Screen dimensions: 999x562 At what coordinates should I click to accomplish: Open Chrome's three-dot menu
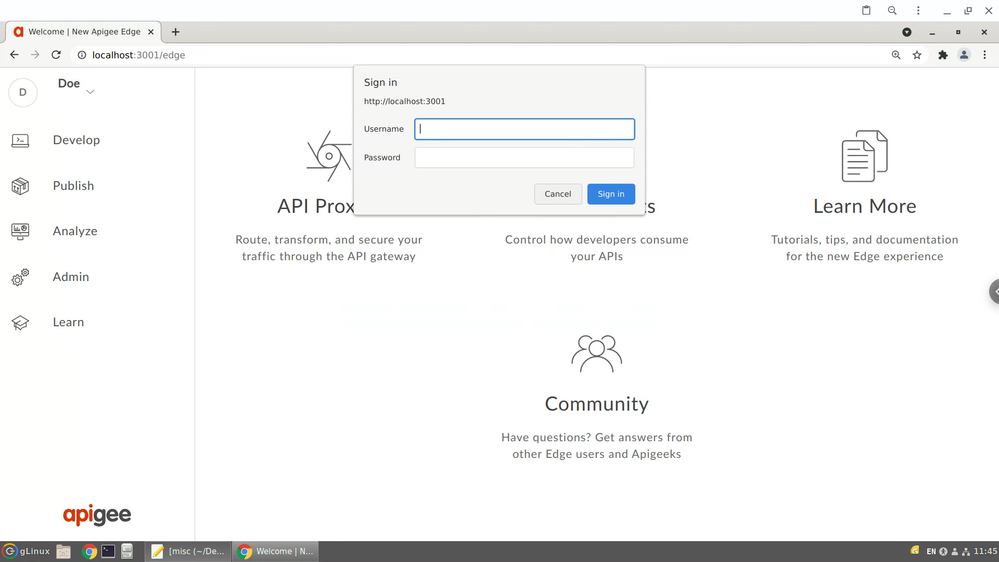[984, 55]
